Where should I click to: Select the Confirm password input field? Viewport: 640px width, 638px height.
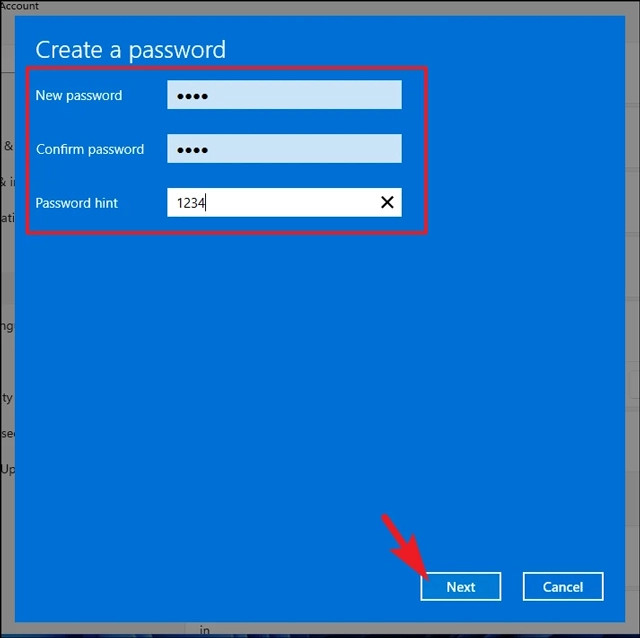(x=284, y=149)
